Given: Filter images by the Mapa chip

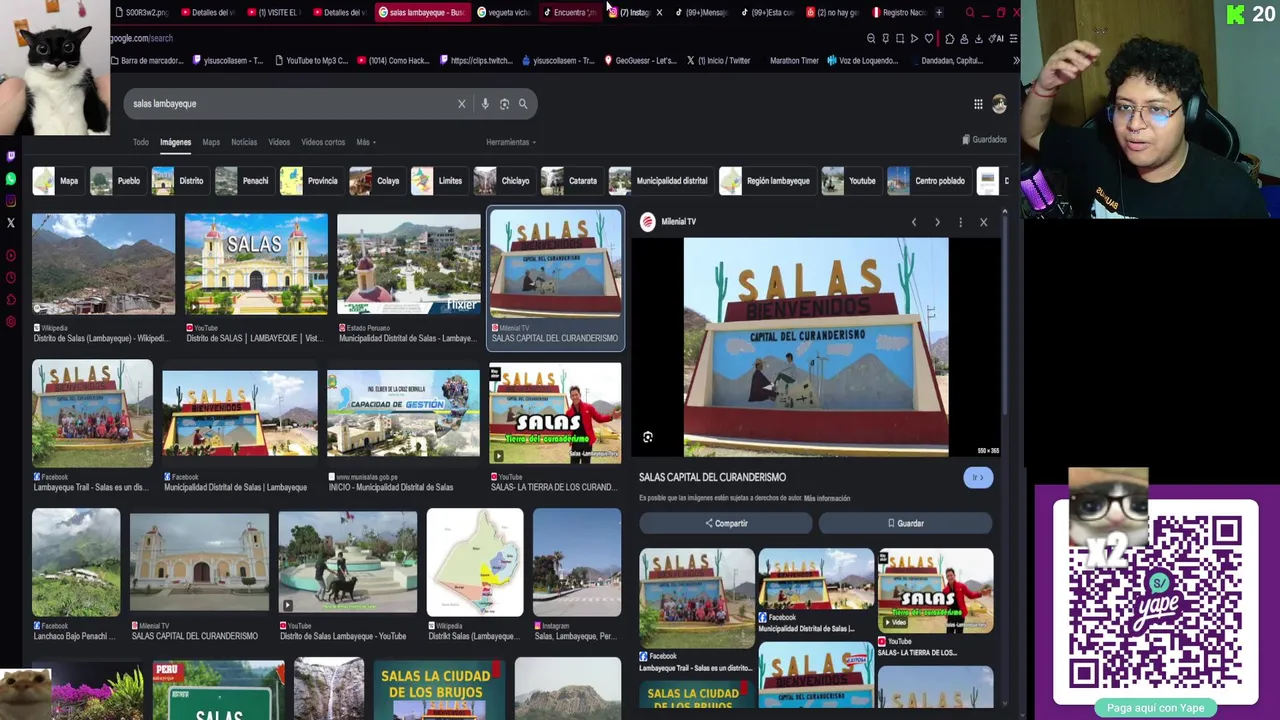Looking at the screenshot, I should pos(56,181).
